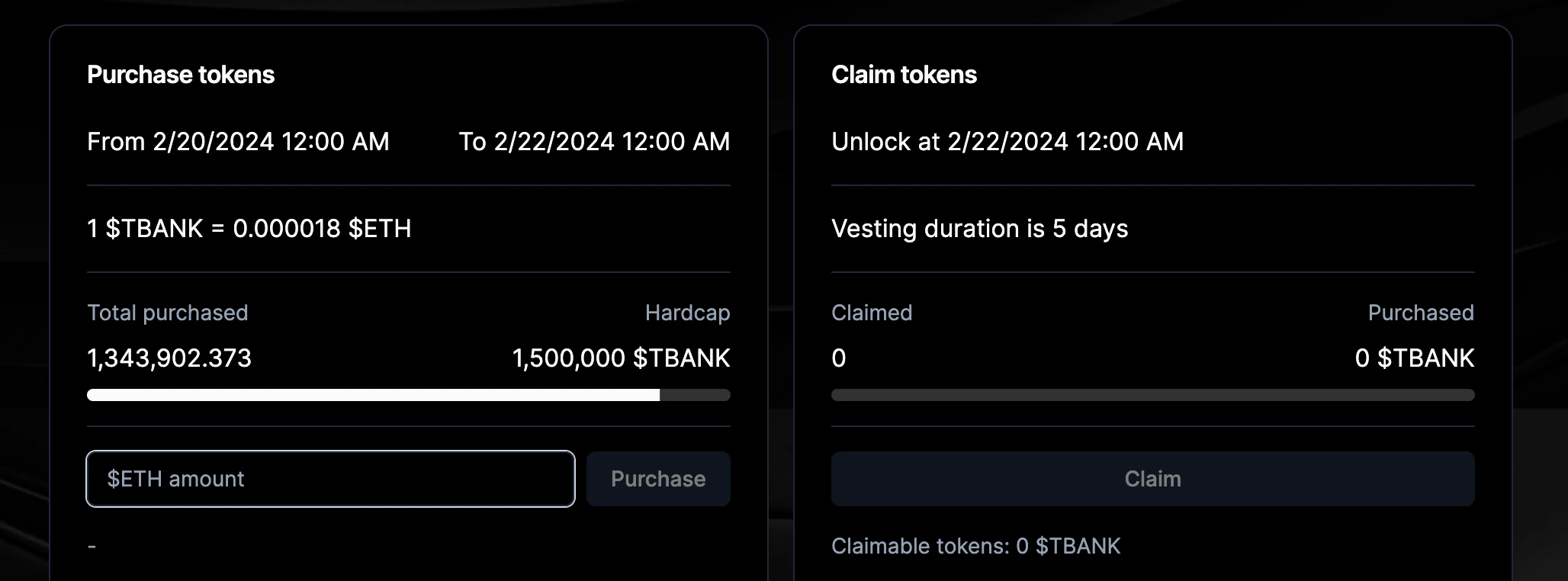This screenshot has width=1568, height=581.
Task: Click the Total purchased label
Action: (x=168, y=313)
